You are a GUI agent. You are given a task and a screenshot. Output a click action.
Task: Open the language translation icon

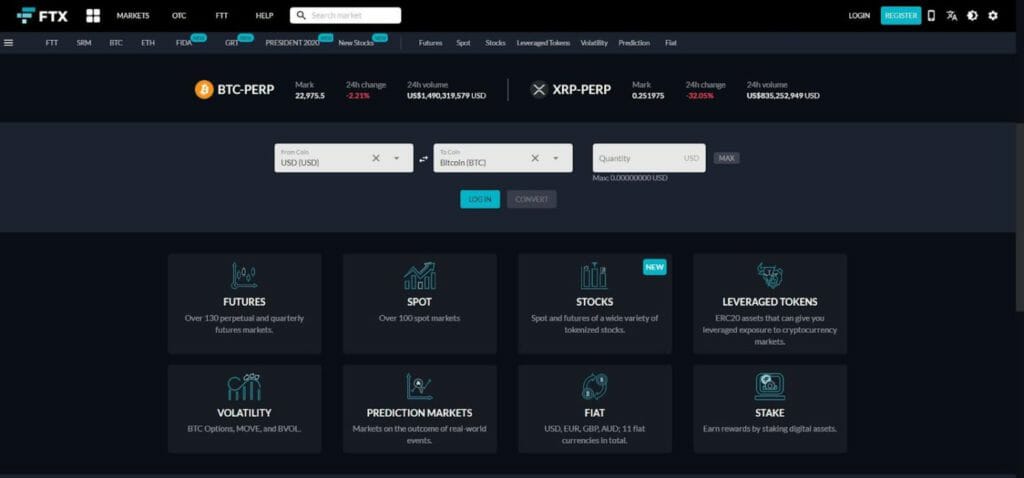click(952, 16)
